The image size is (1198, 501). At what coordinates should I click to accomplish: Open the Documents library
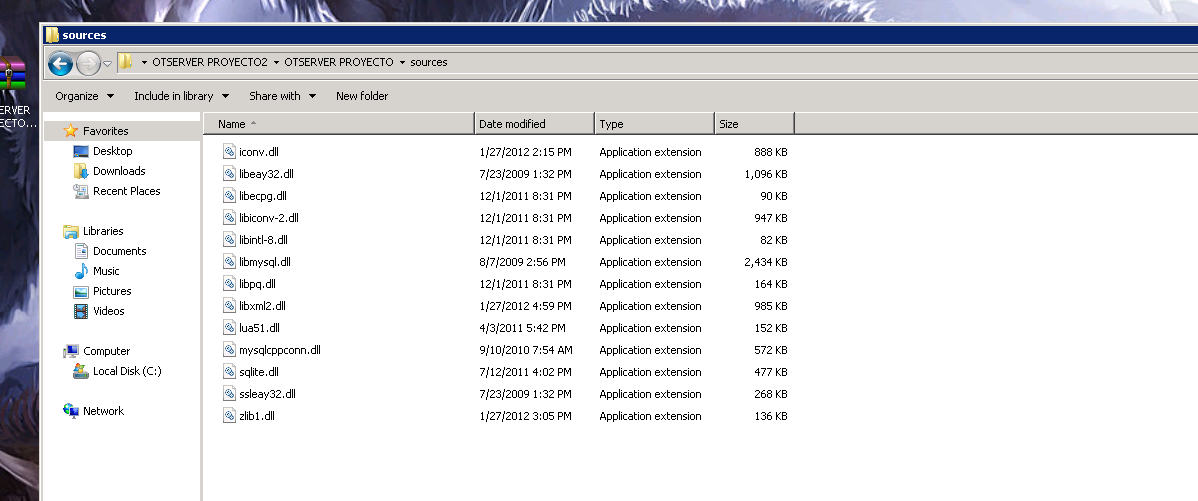(x=119, y=251)
